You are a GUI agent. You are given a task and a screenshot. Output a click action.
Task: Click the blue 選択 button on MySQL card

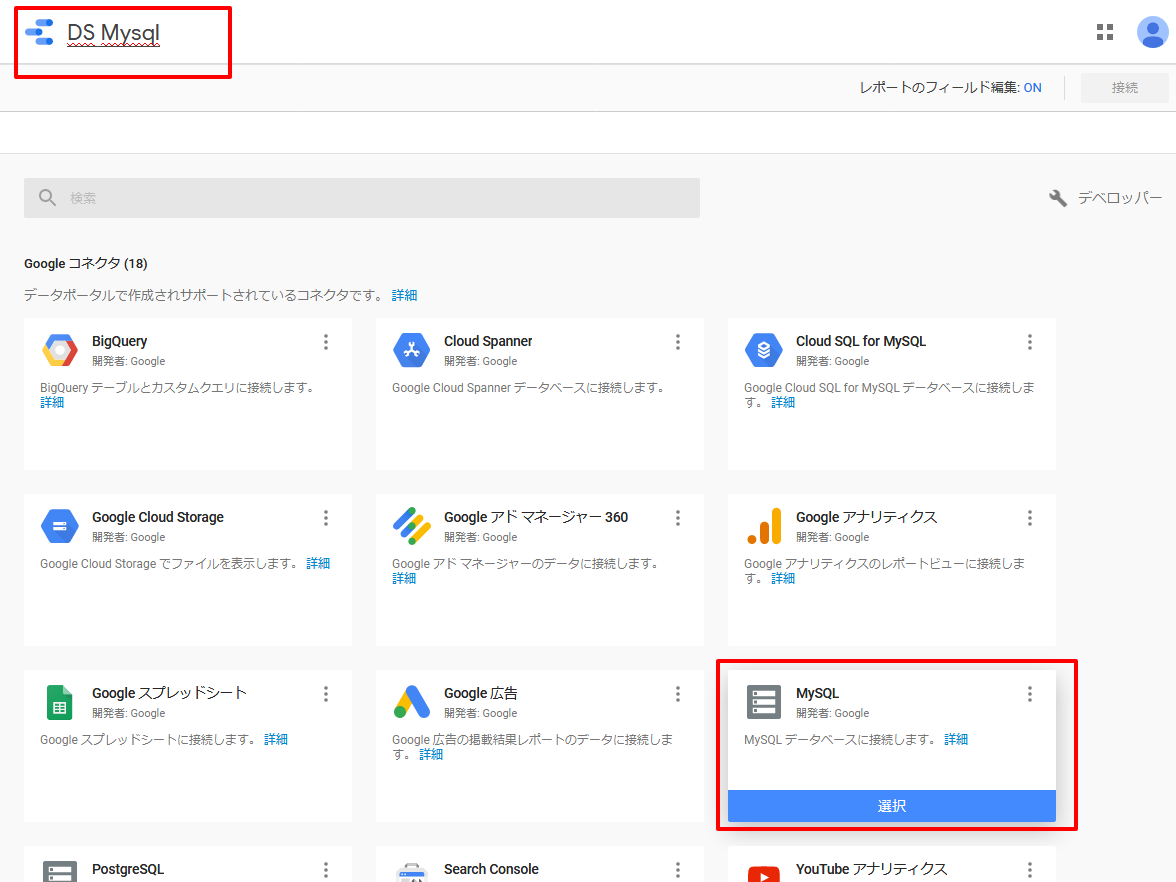[x=892, y=806]
